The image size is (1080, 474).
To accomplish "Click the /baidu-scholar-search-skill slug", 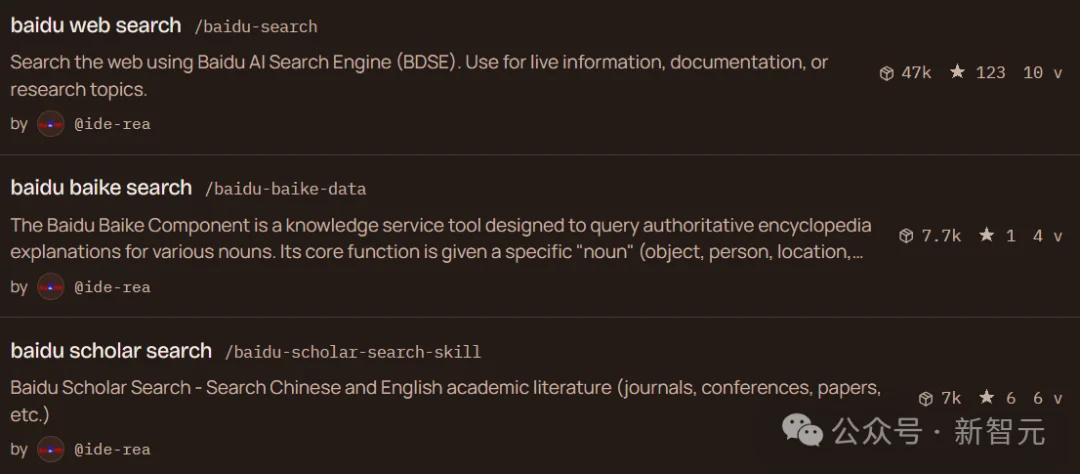I will point(352,352).
